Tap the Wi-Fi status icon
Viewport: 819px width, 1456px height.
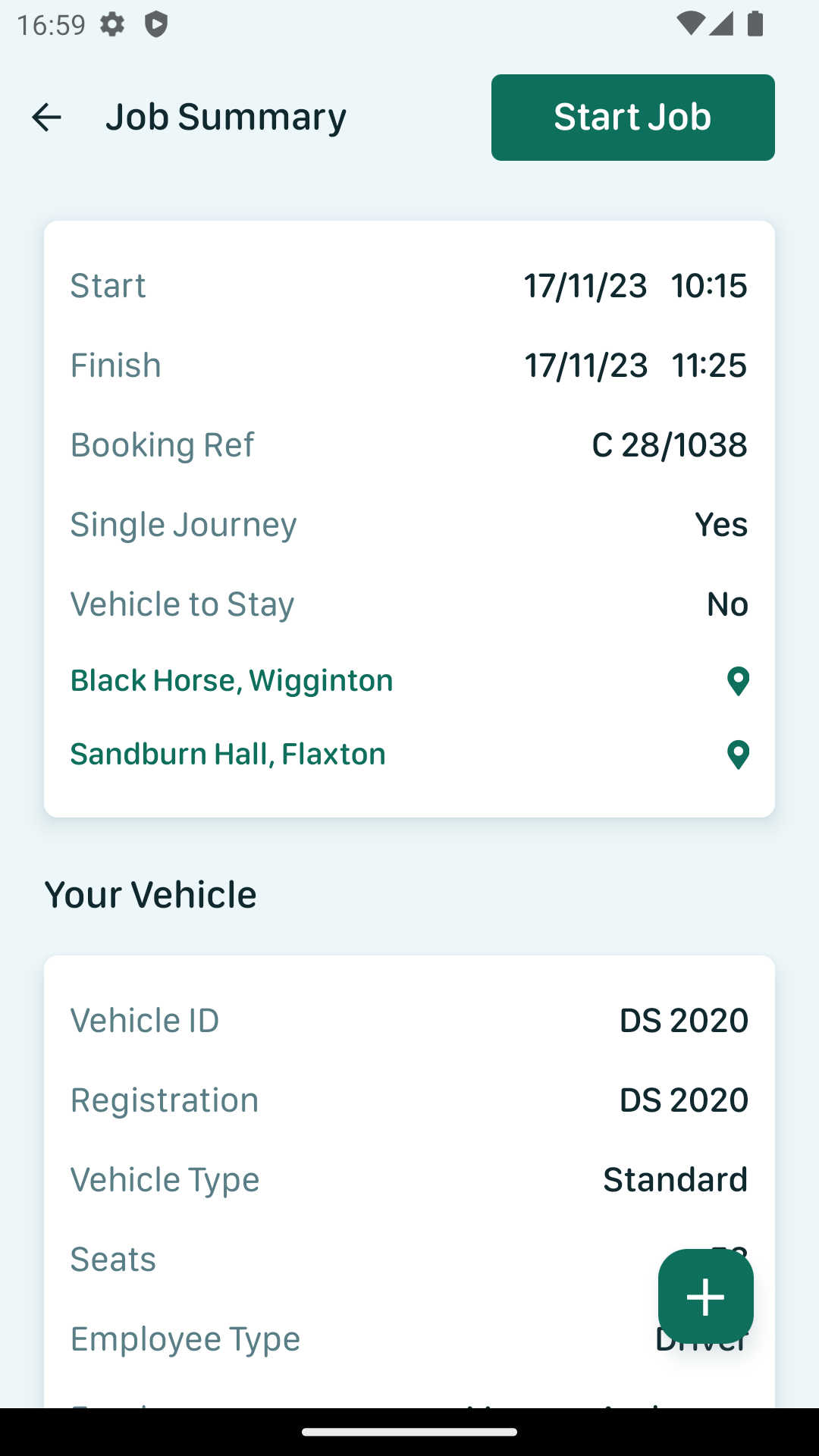click(x=690, y=24)
